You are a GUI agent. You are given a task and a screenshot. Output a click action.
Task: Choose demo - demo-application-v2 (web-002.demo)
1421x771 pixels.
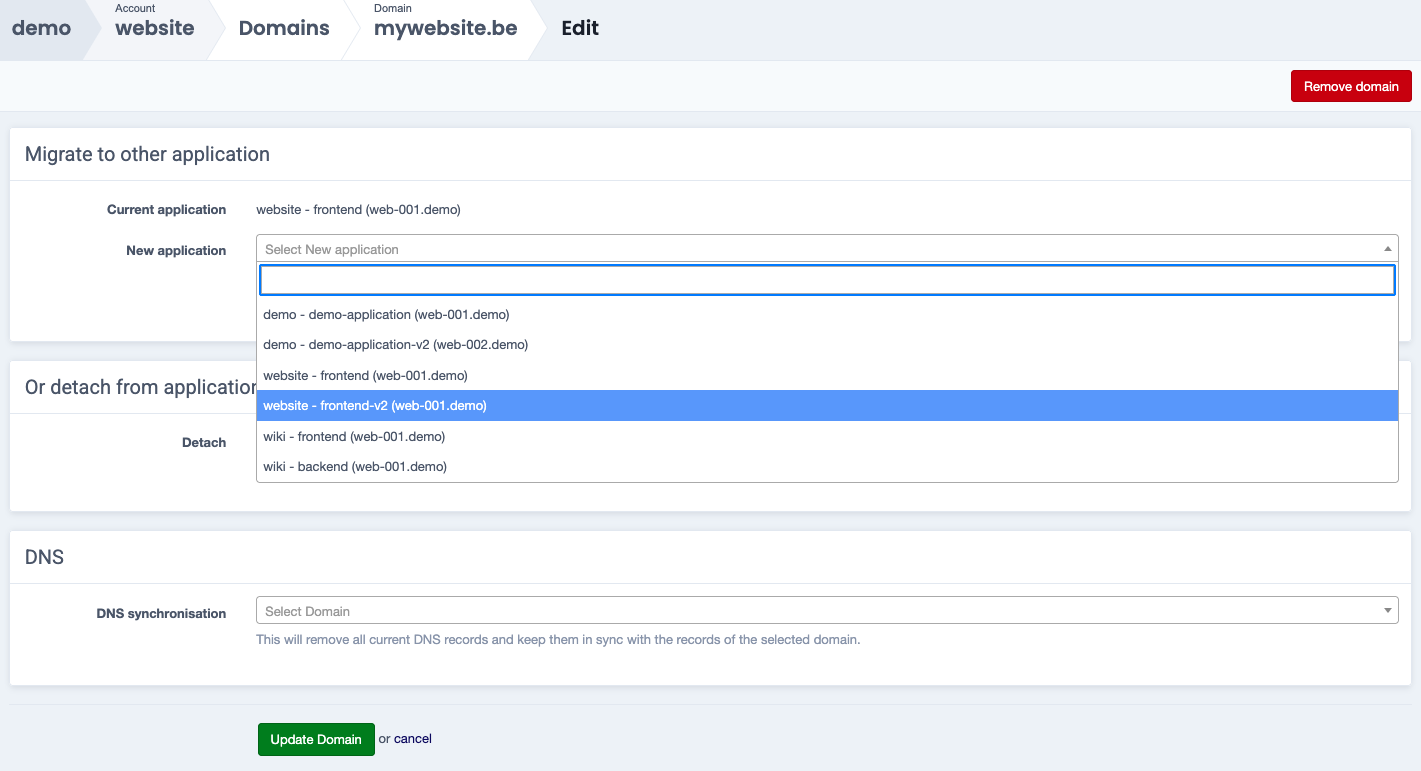(395, 344)
